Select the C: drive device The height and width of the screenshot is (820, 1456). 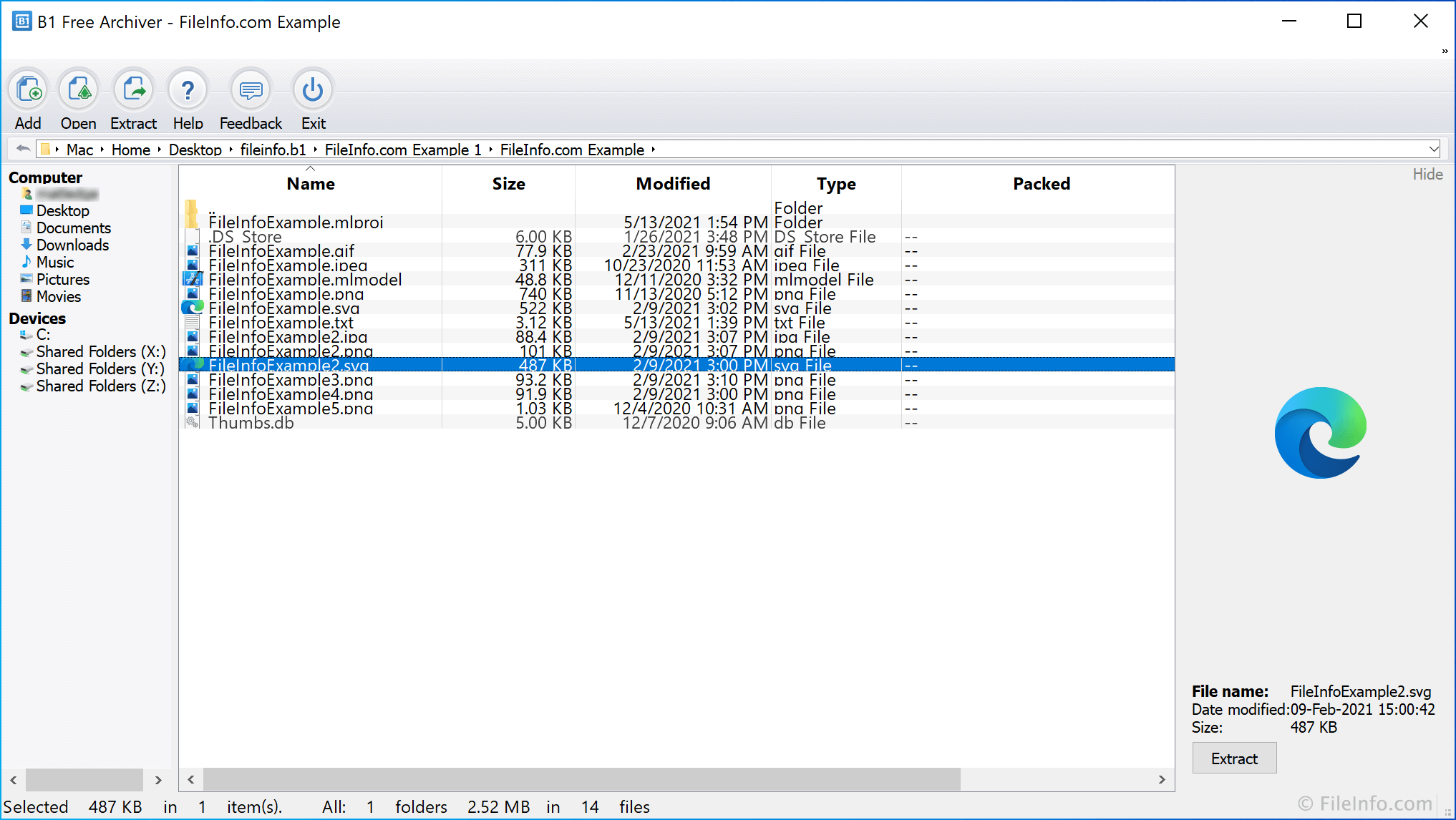pyautogui.click(x=43, y=334)
